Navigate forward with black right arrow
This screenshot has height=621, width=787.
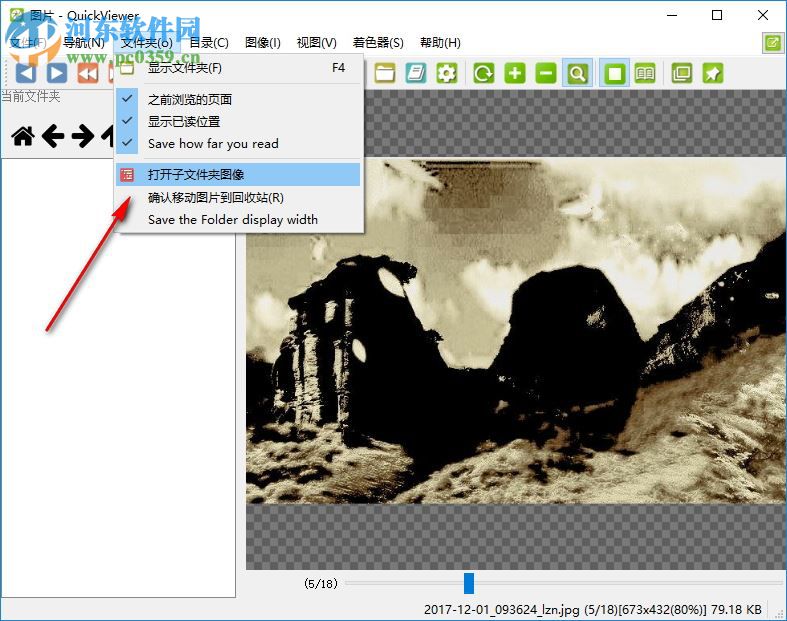[x=83, y=136]
